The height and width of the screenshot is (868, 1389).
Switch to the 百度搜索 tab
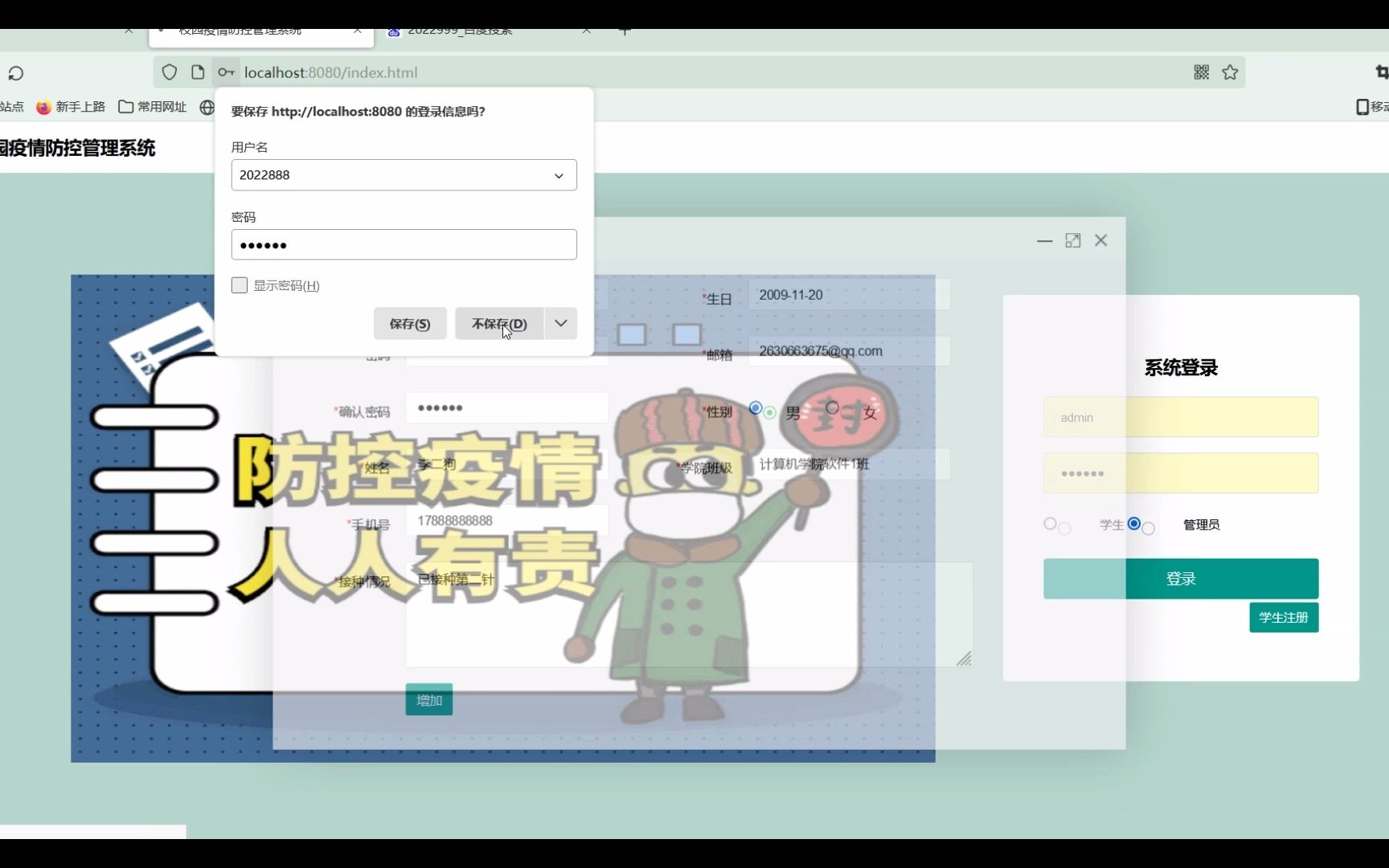(x=460, y=31)
